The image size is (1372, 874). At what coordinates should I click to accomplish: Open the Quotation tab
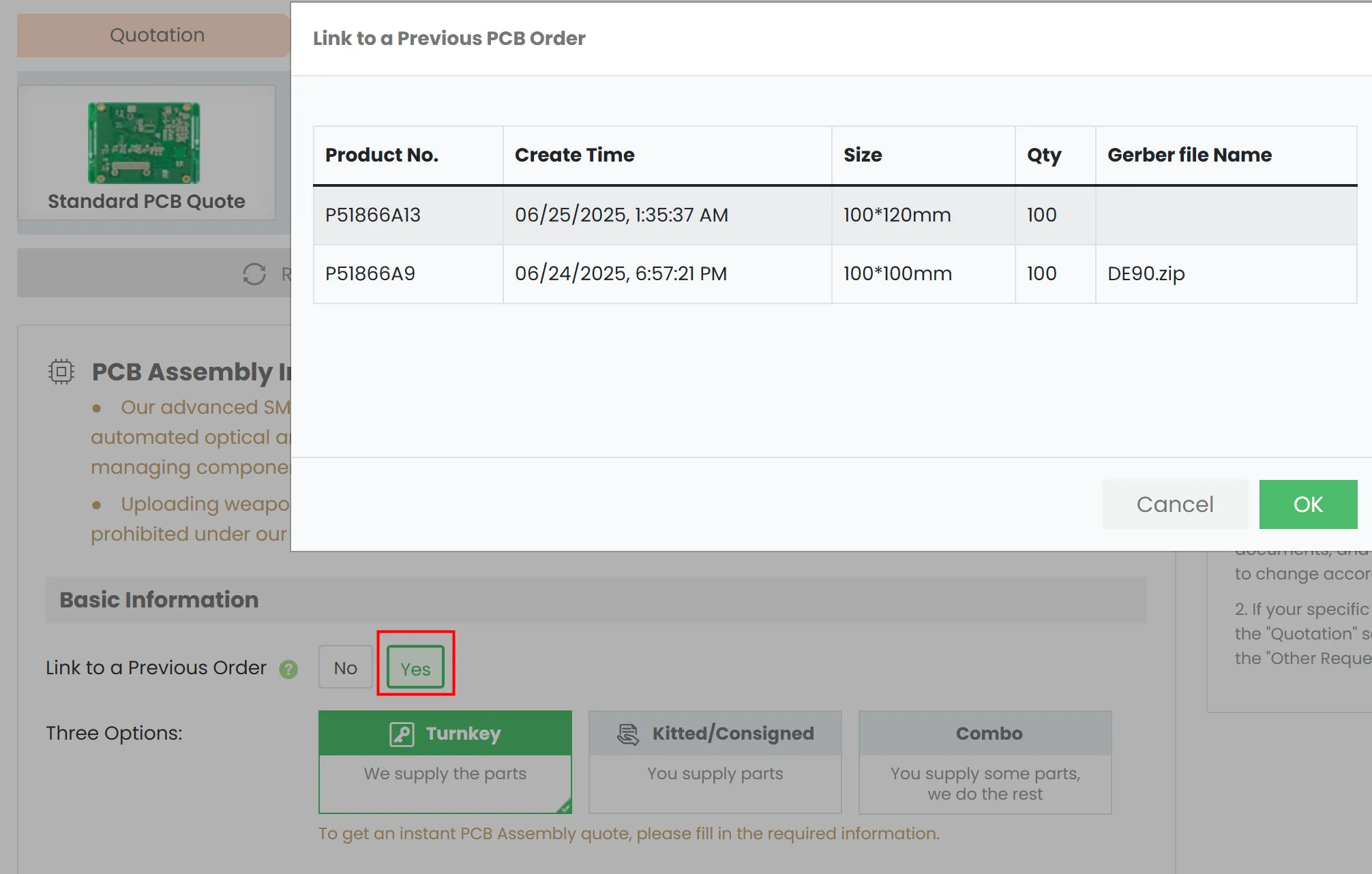(x=157, y=35)
